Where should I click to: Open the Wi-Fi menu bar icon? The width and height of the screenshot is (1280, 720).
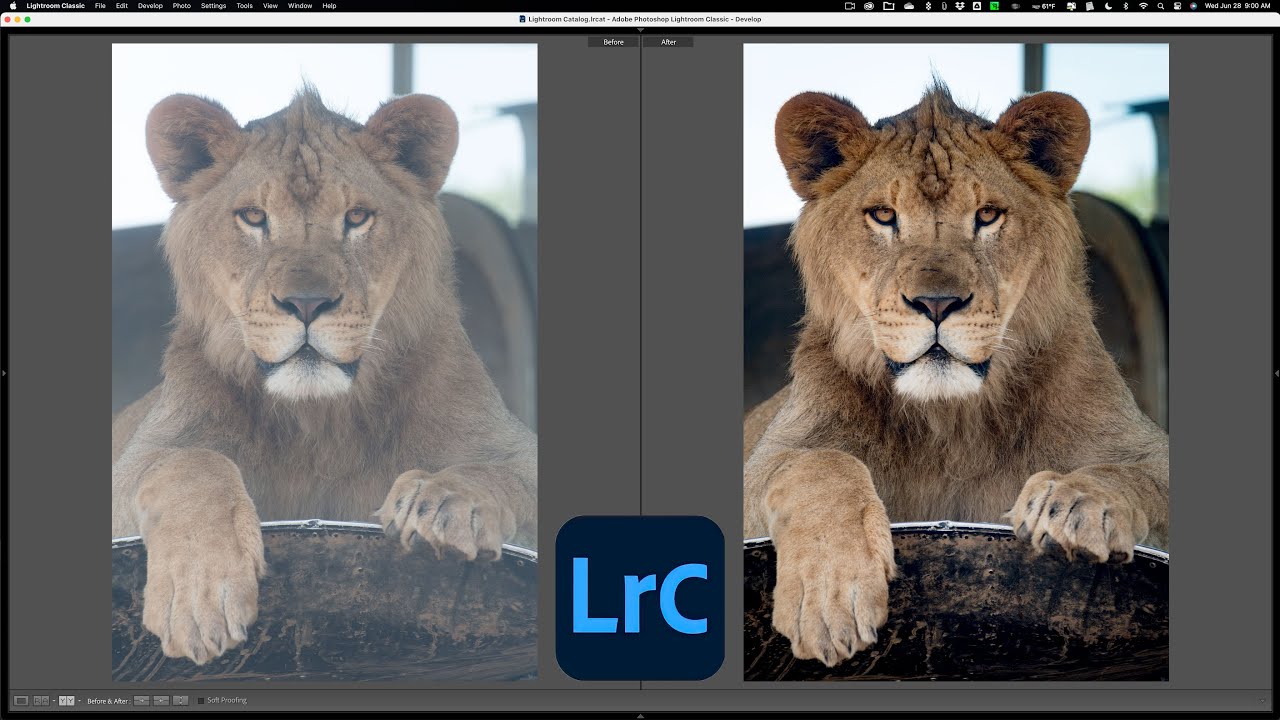coord(1143,6)
